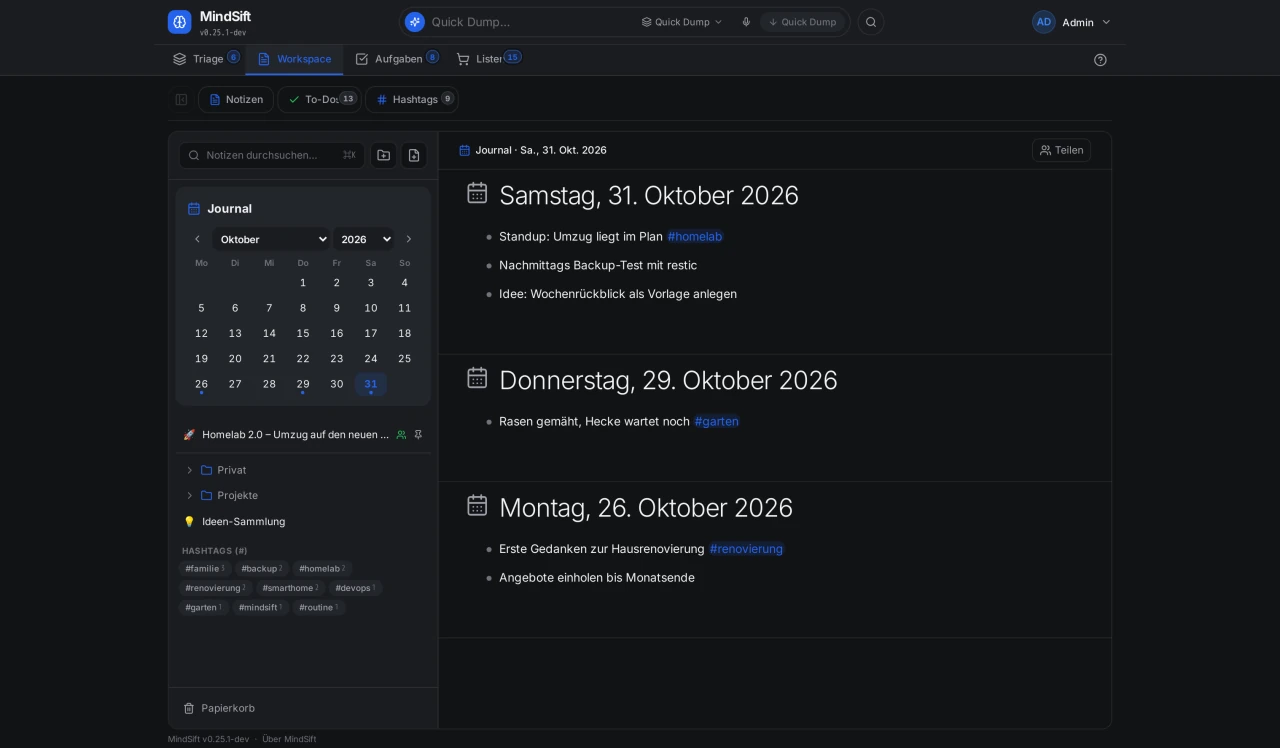
Task: Open the Admin user menu
Action: 1071,22
